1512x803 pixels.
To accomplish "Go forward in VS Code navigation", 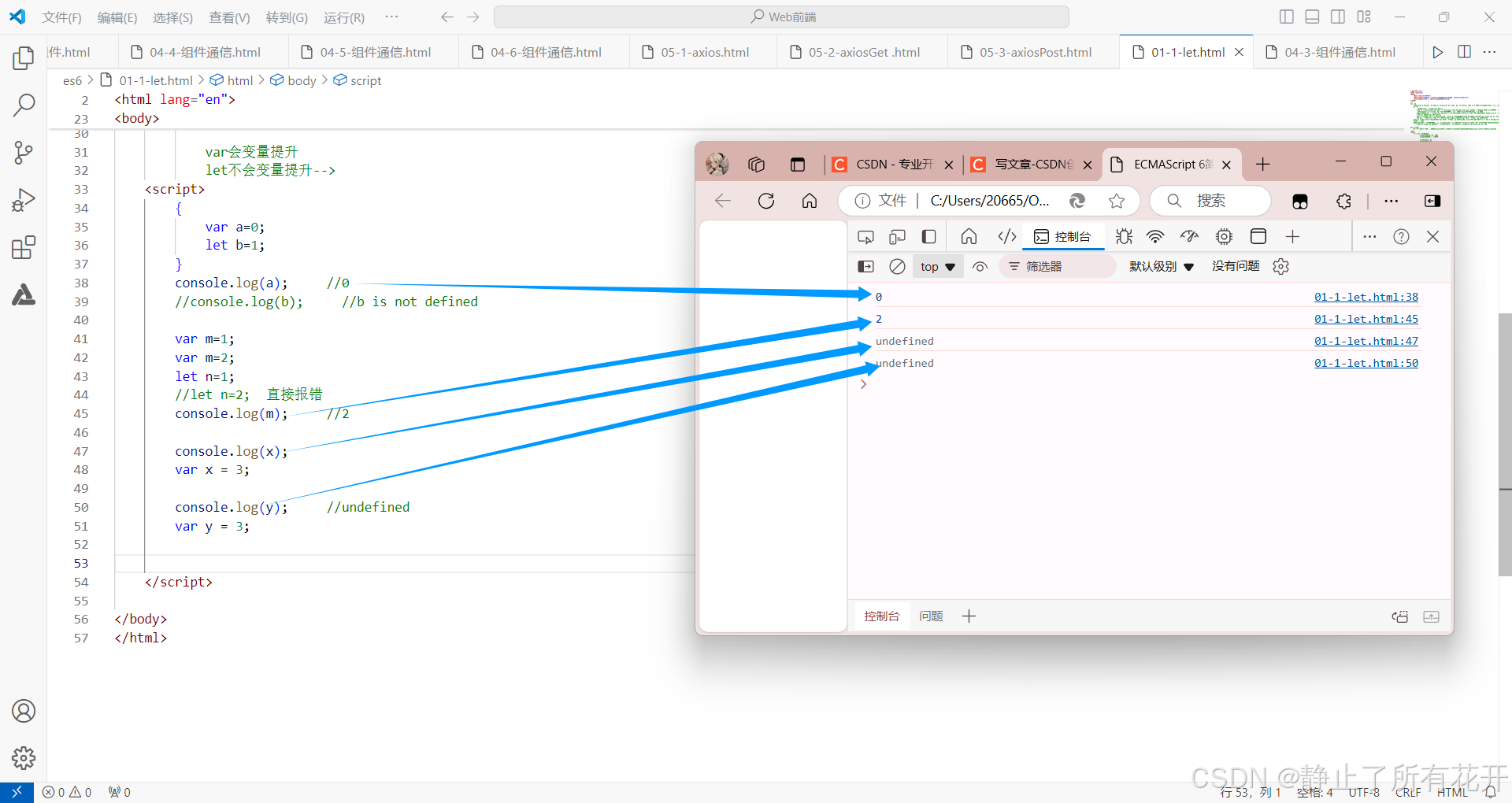I will click(x=473, y=17).
